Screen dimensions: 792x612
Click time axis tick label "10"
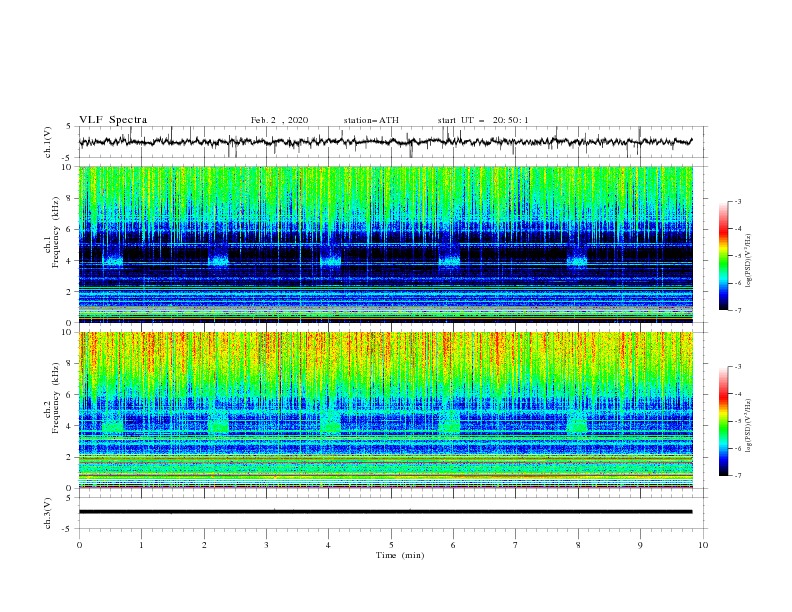[x=703, y=545]
